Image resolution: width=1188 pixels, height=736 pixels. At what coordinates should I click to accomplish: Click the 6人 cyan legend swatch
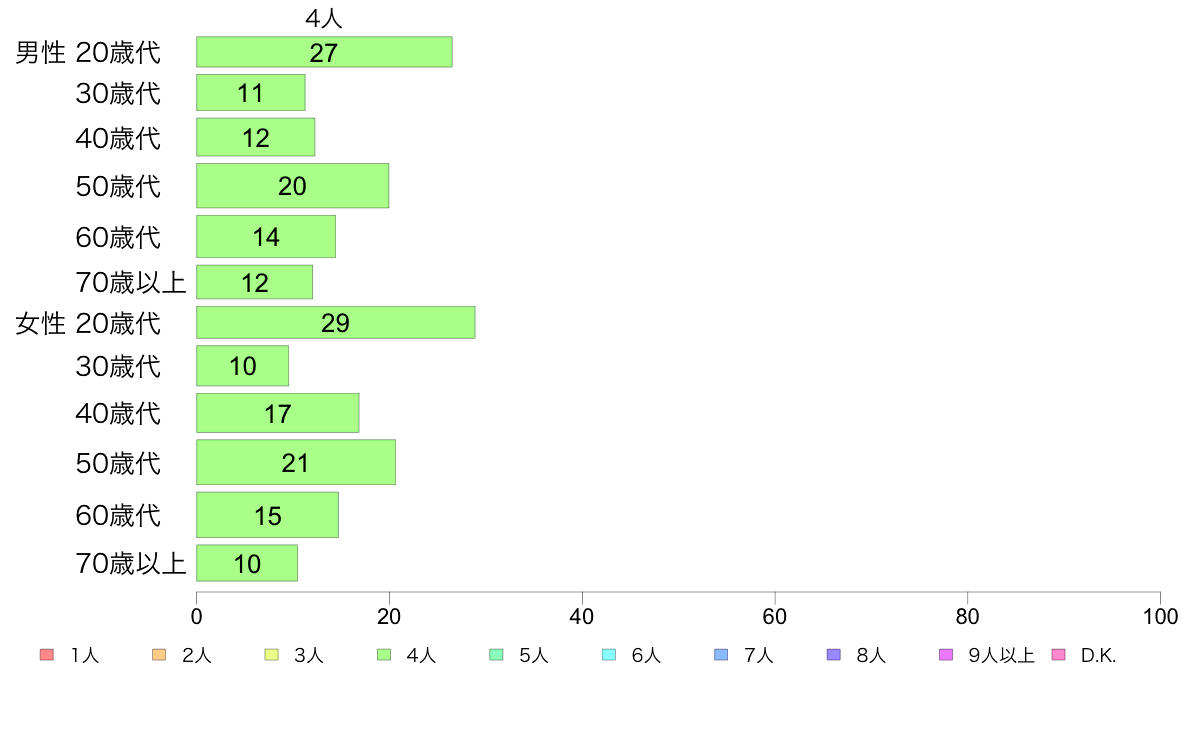tap(608, 655)
